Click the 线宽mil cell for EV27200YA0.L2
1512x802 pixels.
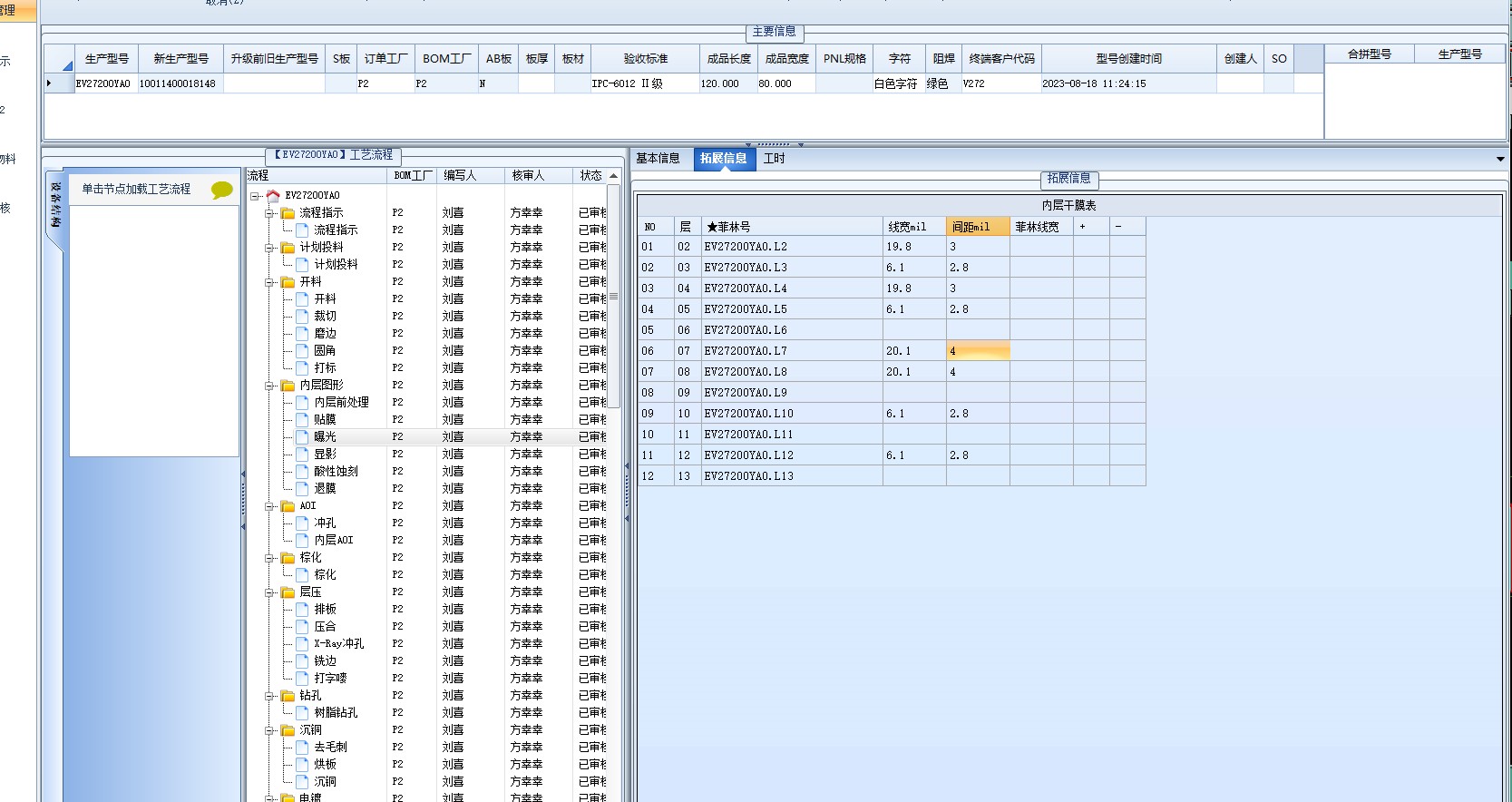point(914,247)
